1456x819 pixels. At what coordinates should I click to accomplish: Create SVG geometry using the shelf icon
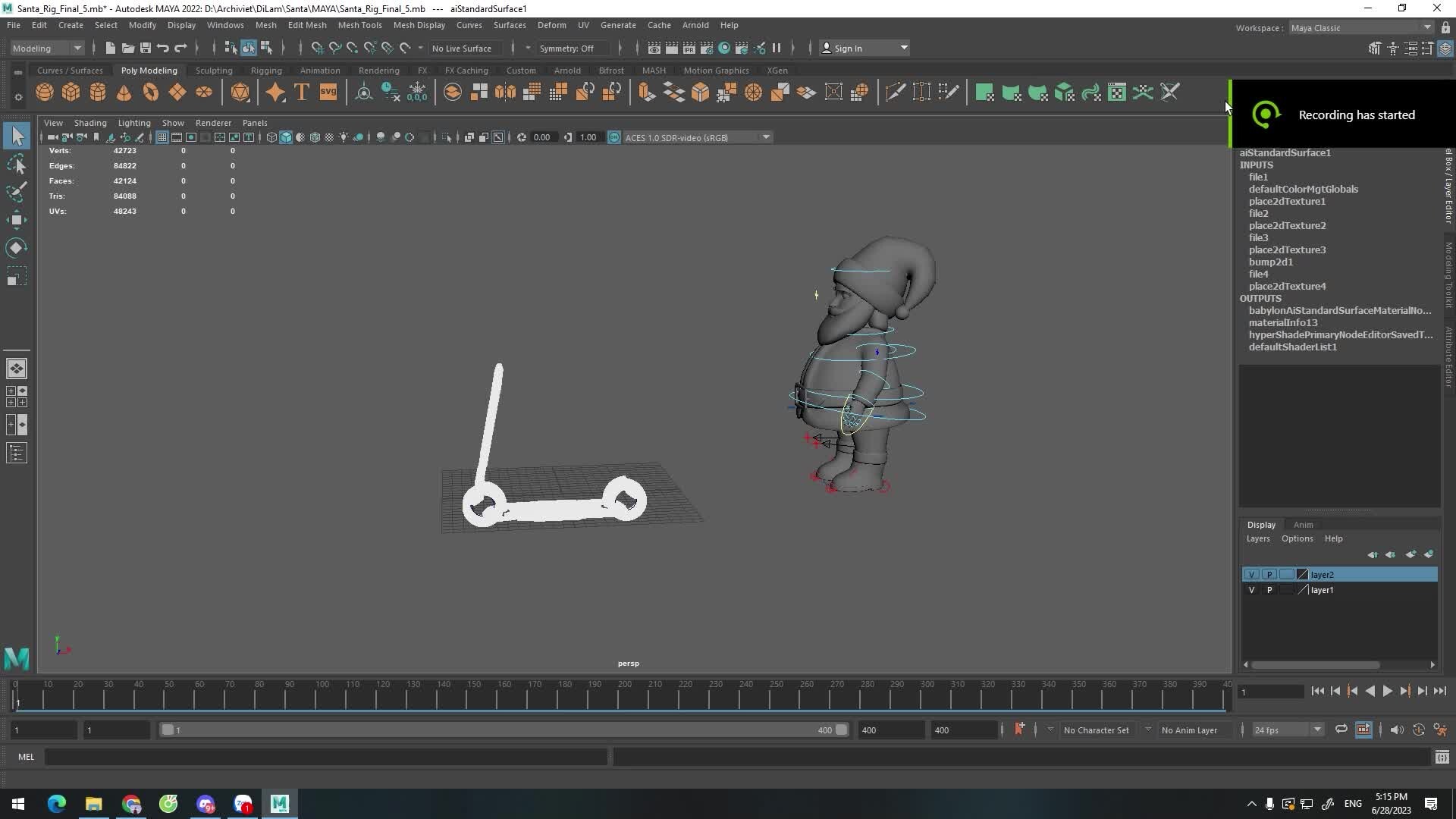pos(328,92)
